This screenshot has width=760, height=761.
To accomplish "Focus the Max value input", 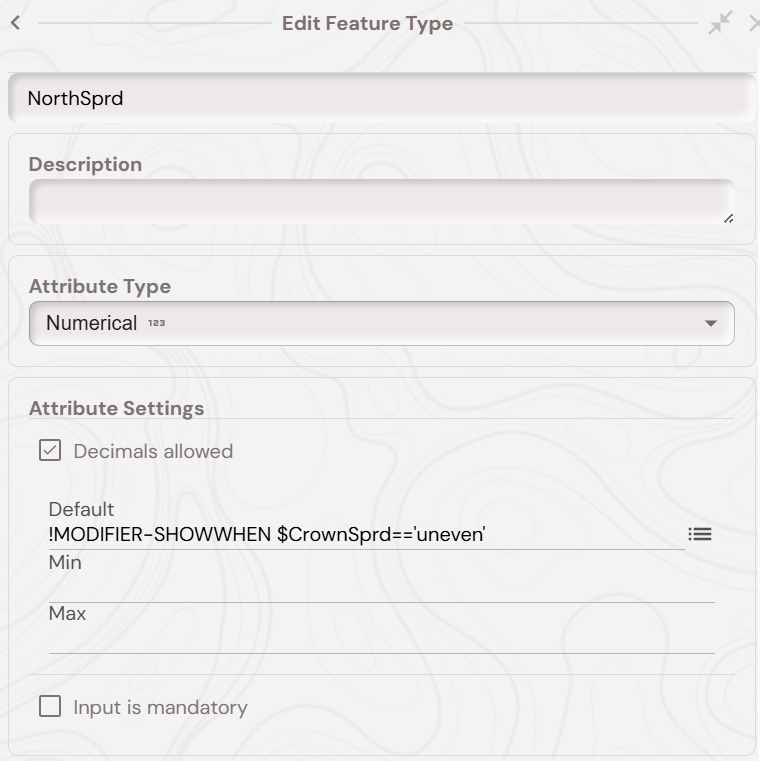I will pyautogui.click(x=380, y=639).
